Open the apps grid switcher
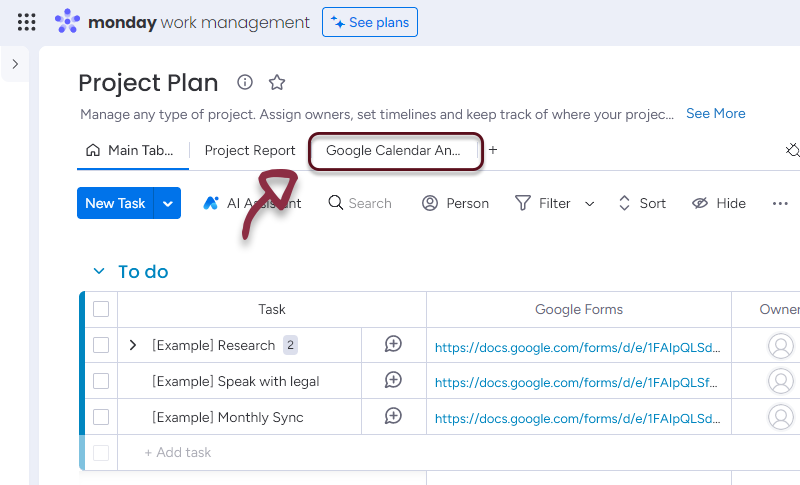This screenshot has height=485, width=800. pyautogui.click(x=27, y=22)
